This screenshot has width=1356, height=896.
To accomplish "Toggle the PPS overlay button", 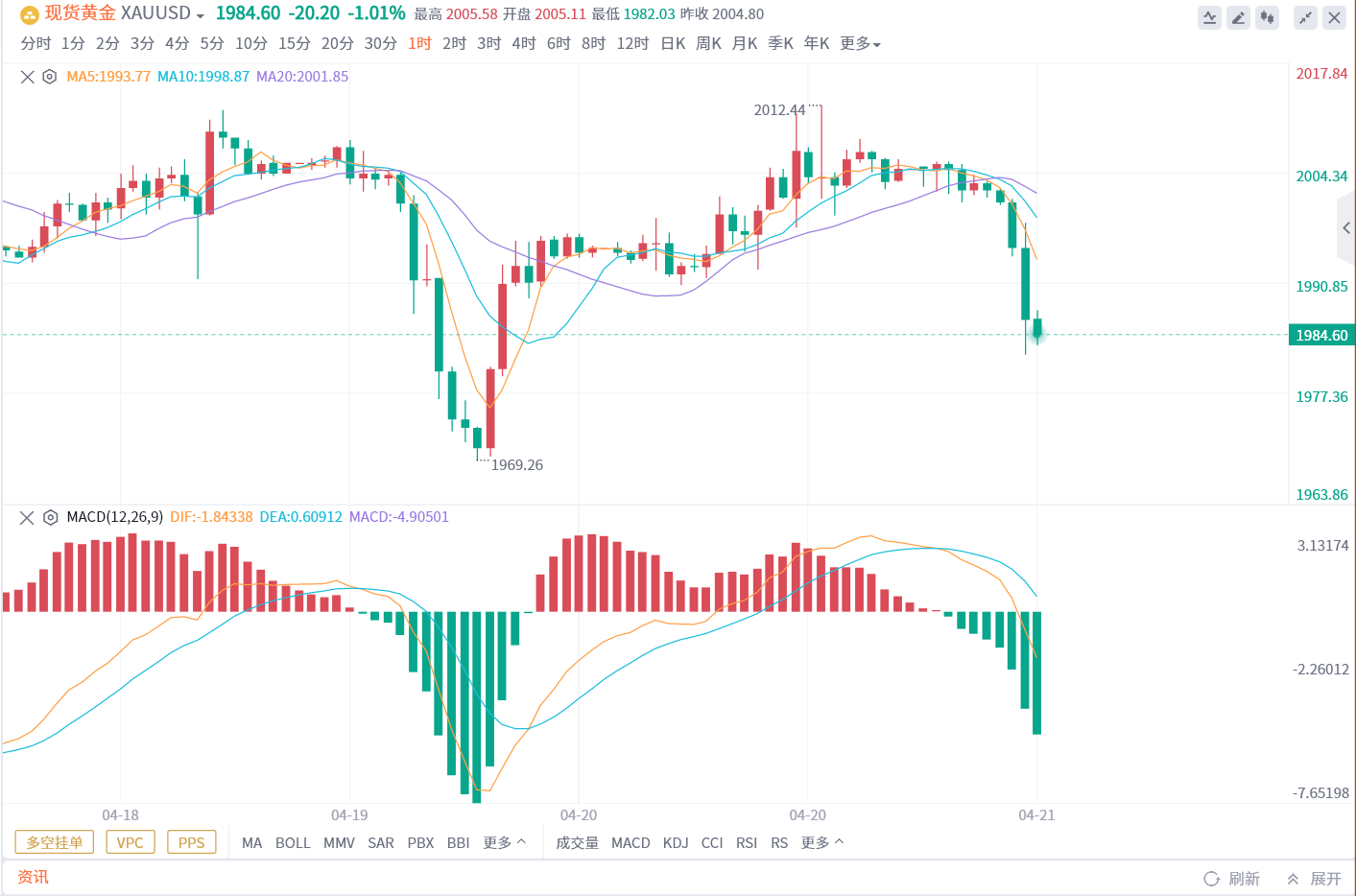I will tap(191, 842).
